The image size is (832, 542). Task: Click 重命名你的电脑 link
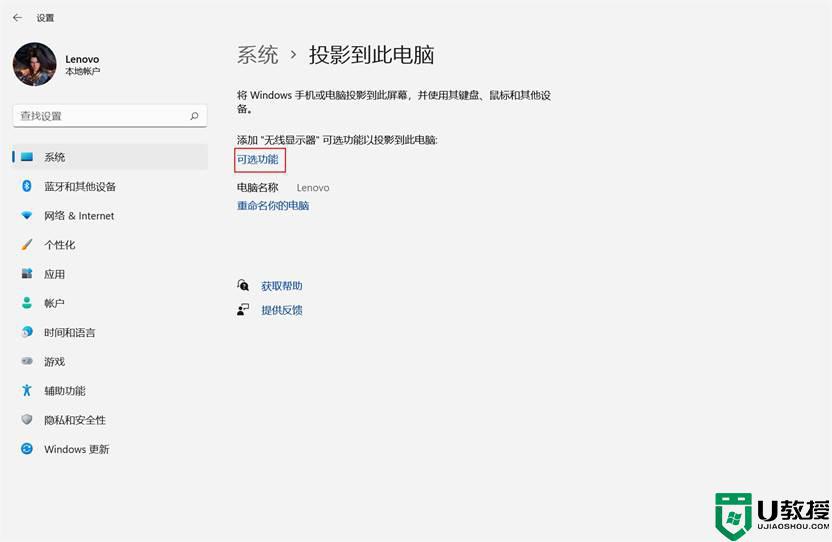(x=273, y=205)
